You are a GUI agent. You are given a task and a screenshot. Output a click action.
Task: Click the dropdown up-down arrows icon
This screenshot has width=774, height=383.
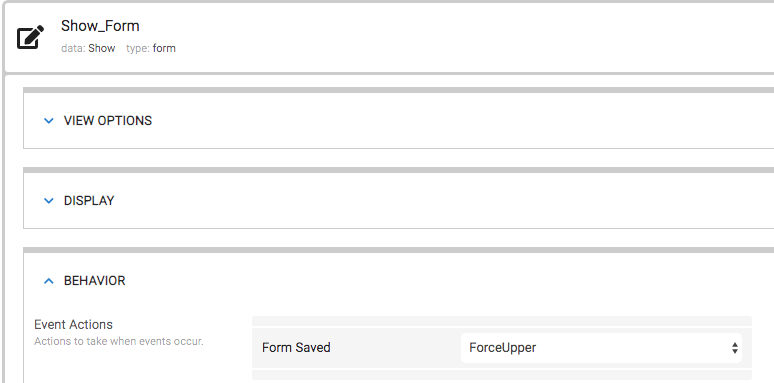pyautogui.click(x=735, y=348)
